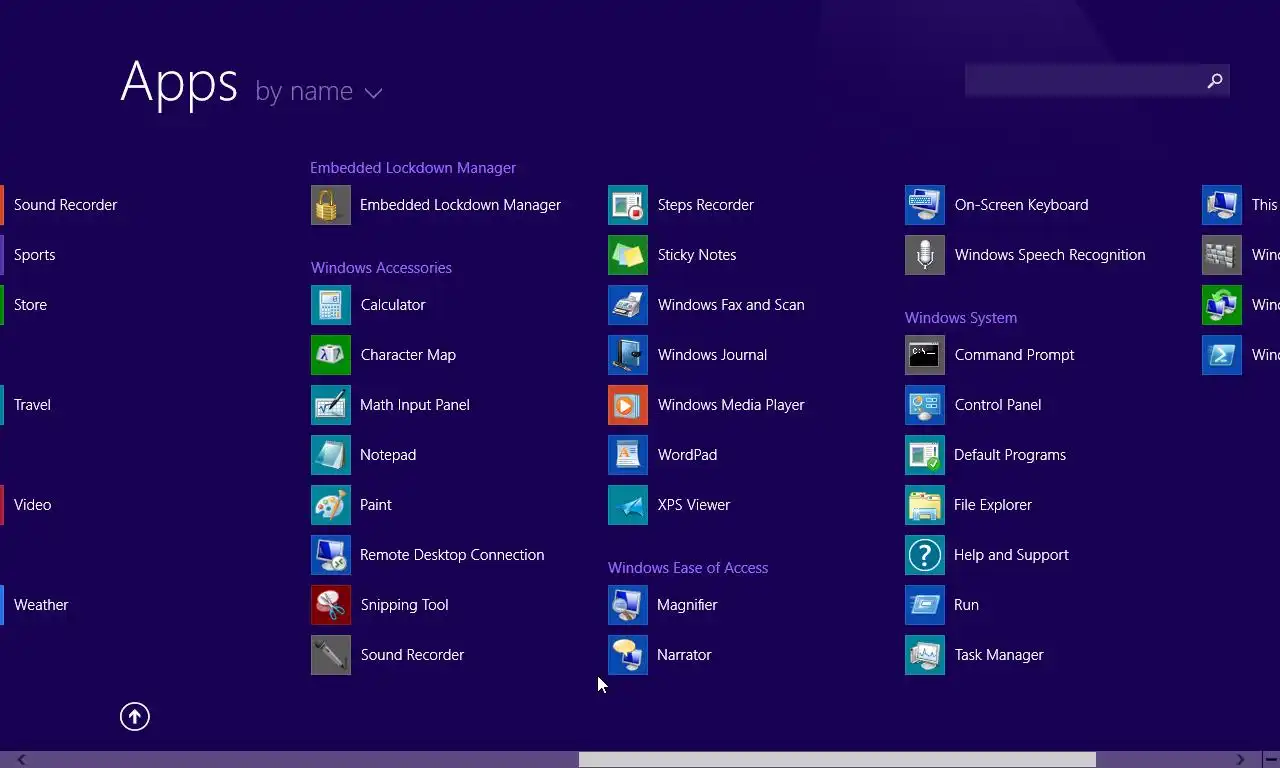Image resolution: width=1280 pixels, height=768 pixels.
Task: Open Notepad via its icon
Action: pyautogui.click(x=331, y=455)
